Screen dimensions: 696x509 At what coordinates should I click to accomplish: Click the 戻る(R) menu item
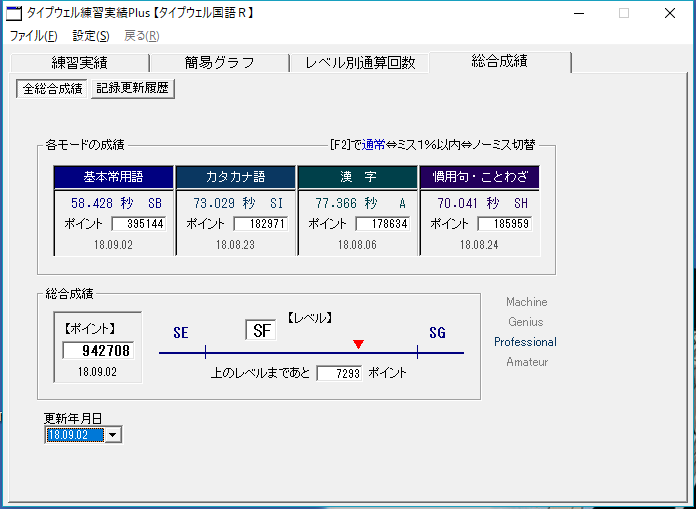point(142,36)
